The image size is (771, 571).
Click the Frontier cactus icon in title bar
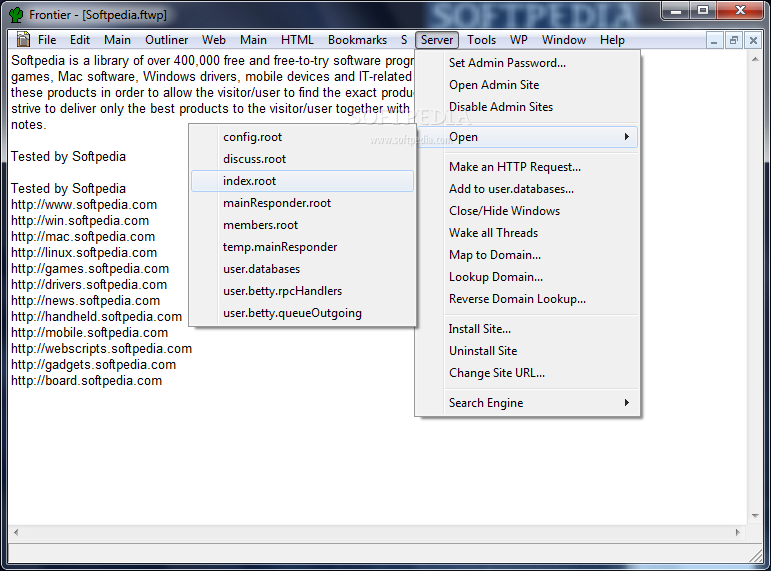[16, 15]
